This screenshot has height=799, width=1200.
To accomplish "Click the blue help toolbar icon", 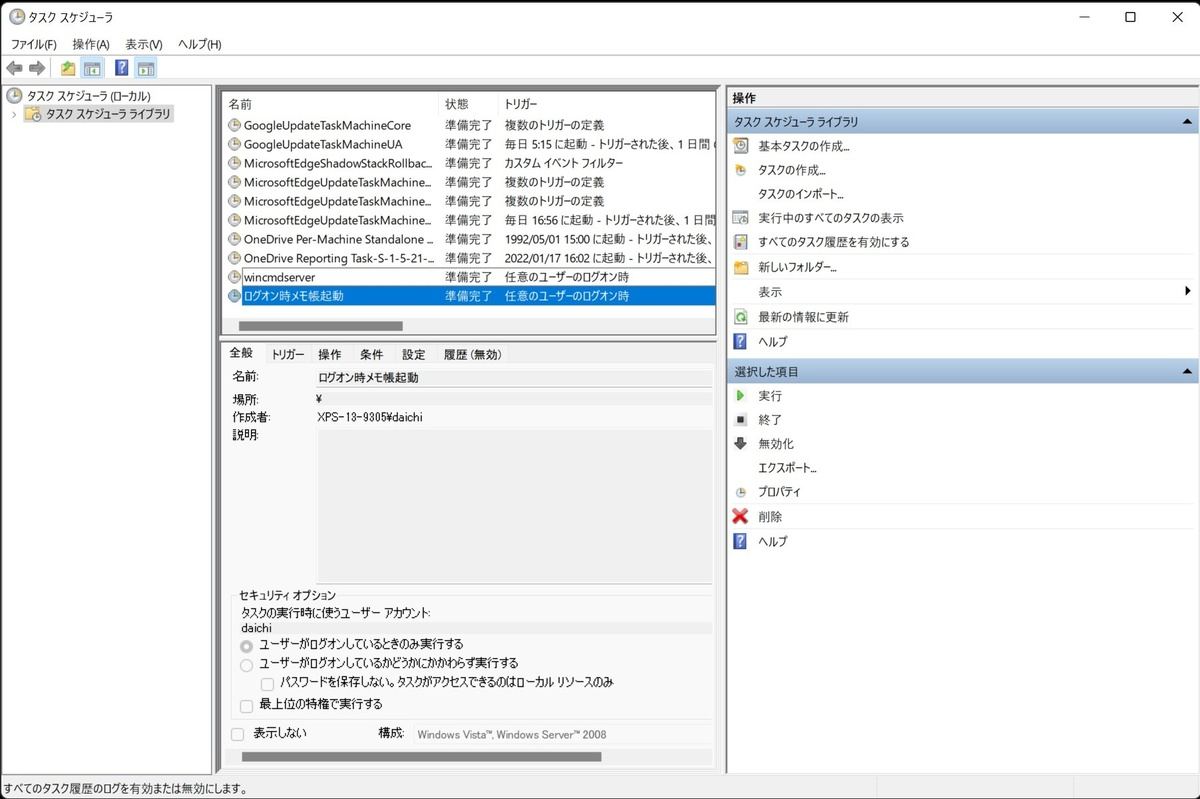I will coord(121,68).
